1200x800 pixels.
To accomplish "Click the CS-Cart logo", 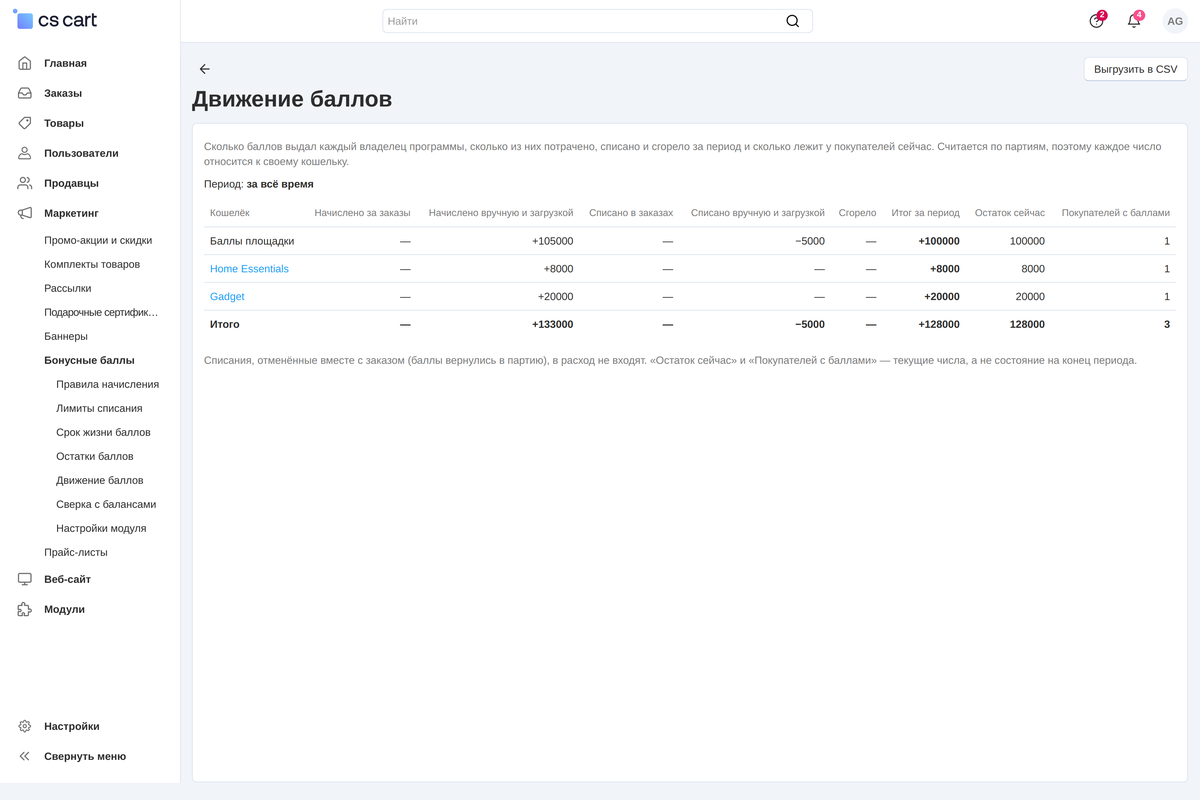I will [x=55, y=20].
